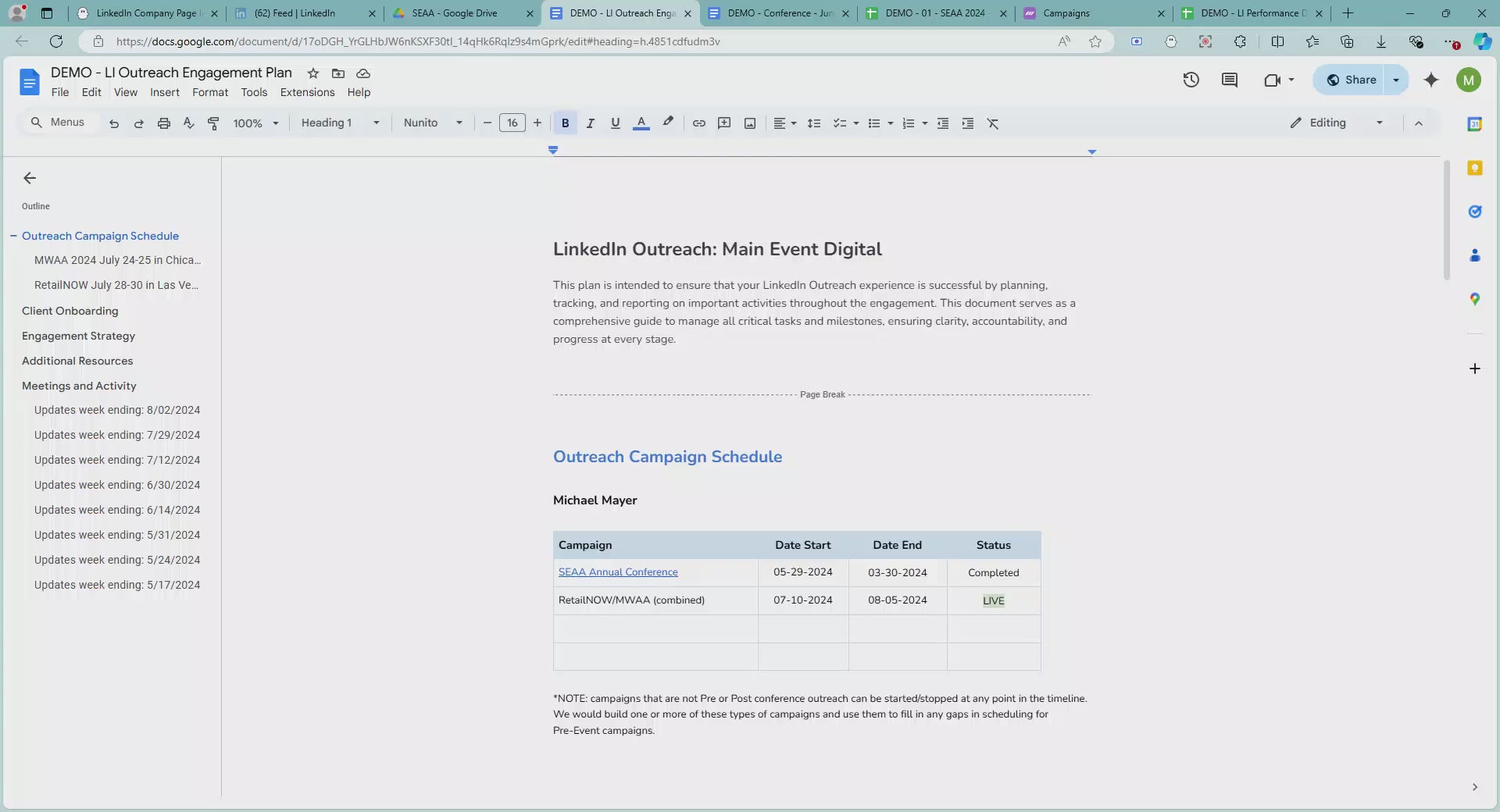Open the Editing mode dropdown

pyautogui.click(x=1337, y=123)
